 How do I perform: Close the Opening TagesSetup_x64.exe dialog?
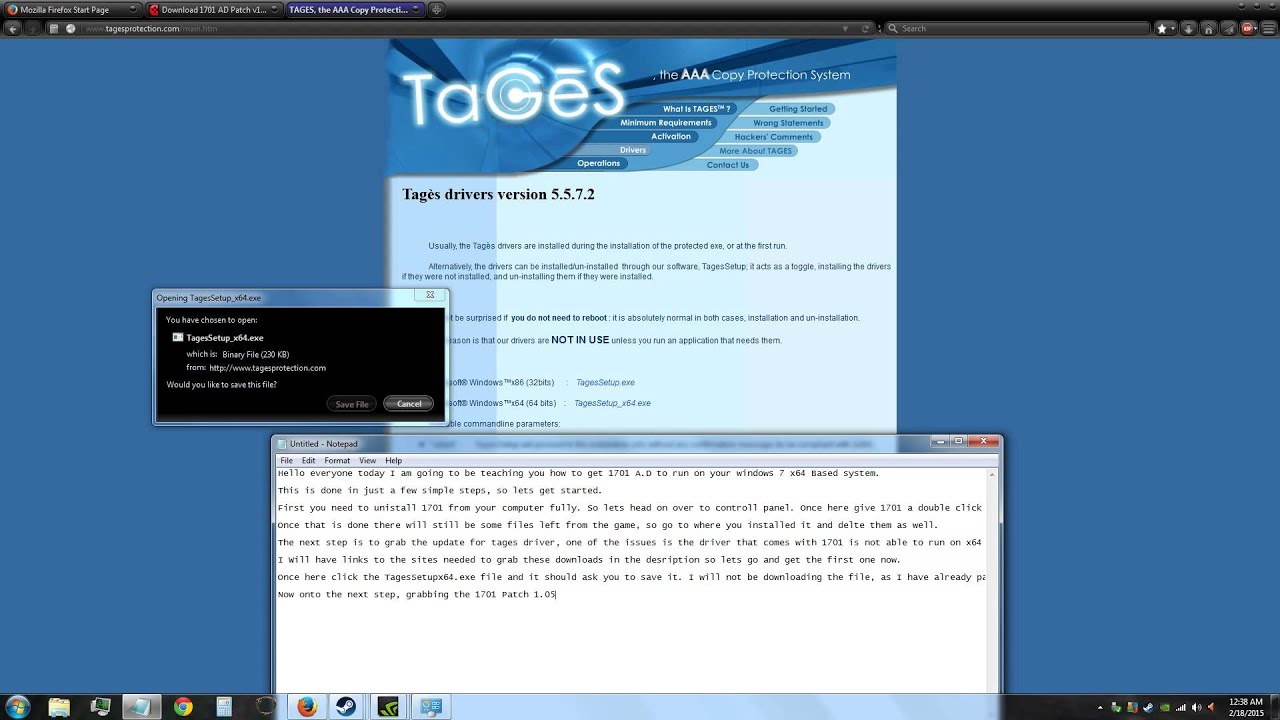point(430,295)
